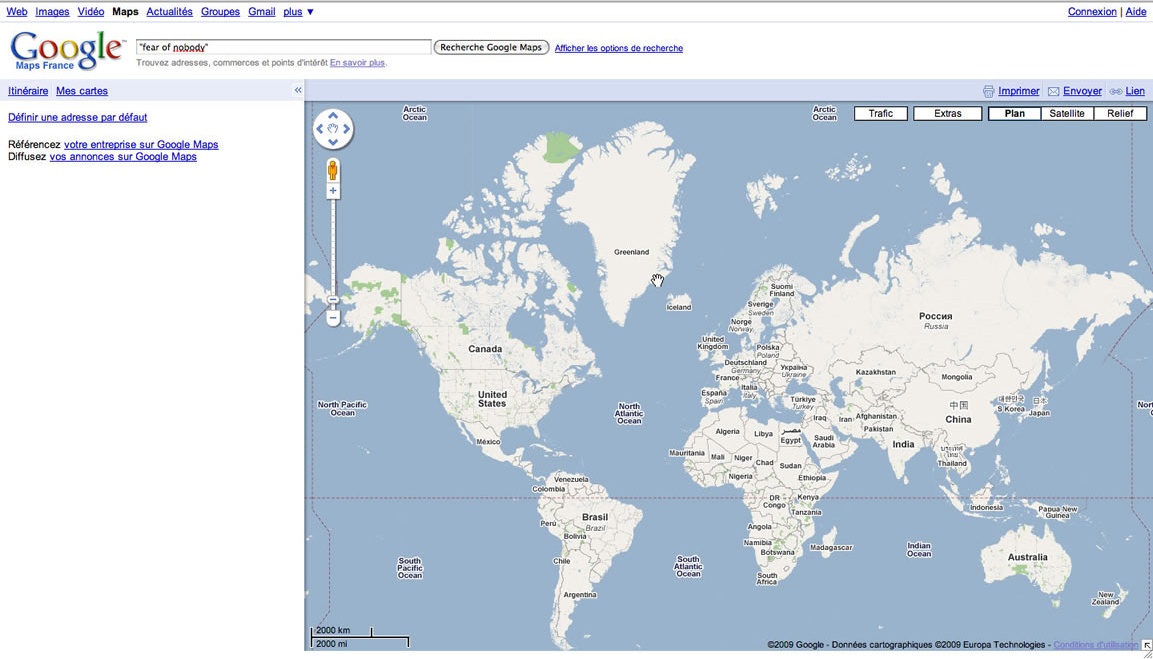Click the Iceland label on the map
The width and height of the screenshot is (1153, 659).
coord(679,307)
